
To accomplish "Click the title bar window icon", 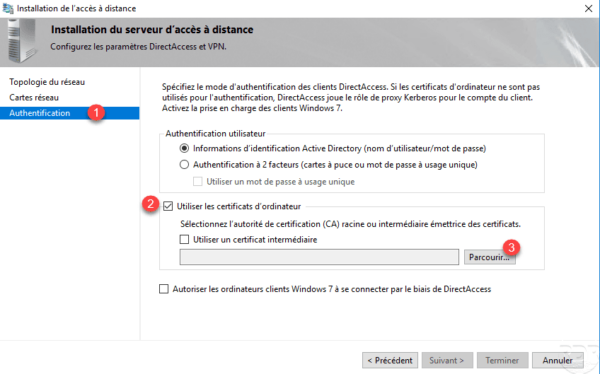I will tap(8, 8).
